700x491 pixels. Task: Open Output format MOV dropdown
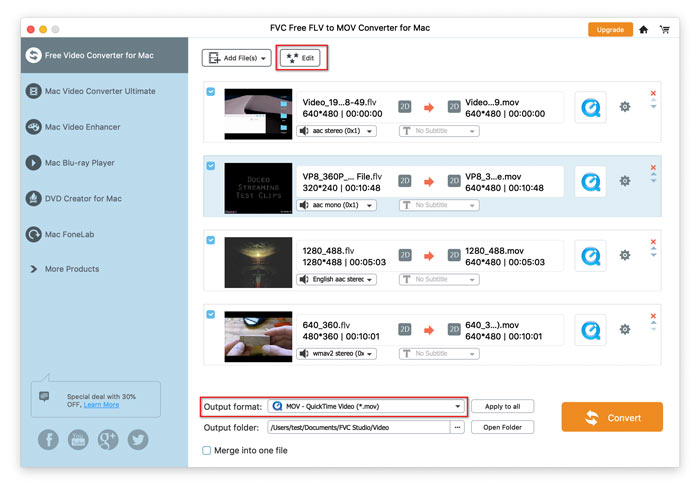(x=366, y=406)
